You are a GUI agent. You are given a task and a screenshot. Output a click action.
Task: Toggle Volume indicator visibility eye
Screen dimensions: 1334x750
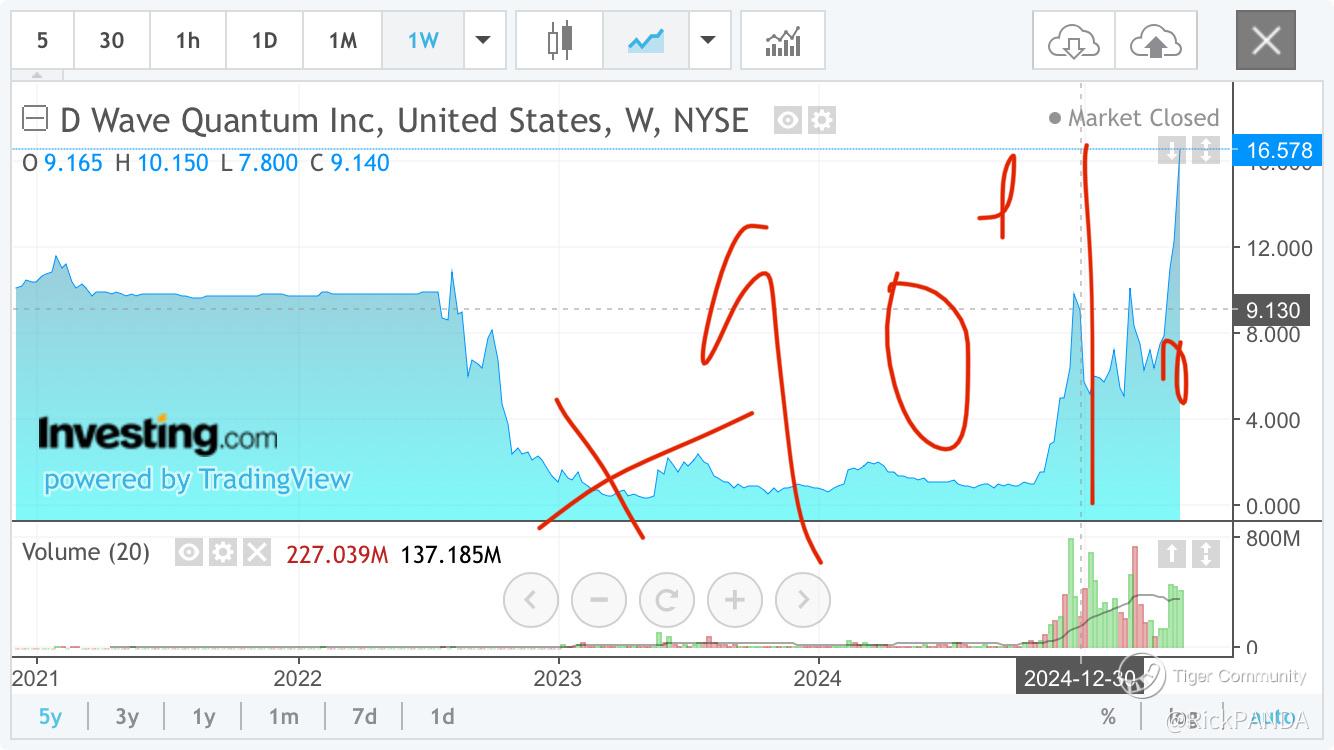[x=189, y=552]
